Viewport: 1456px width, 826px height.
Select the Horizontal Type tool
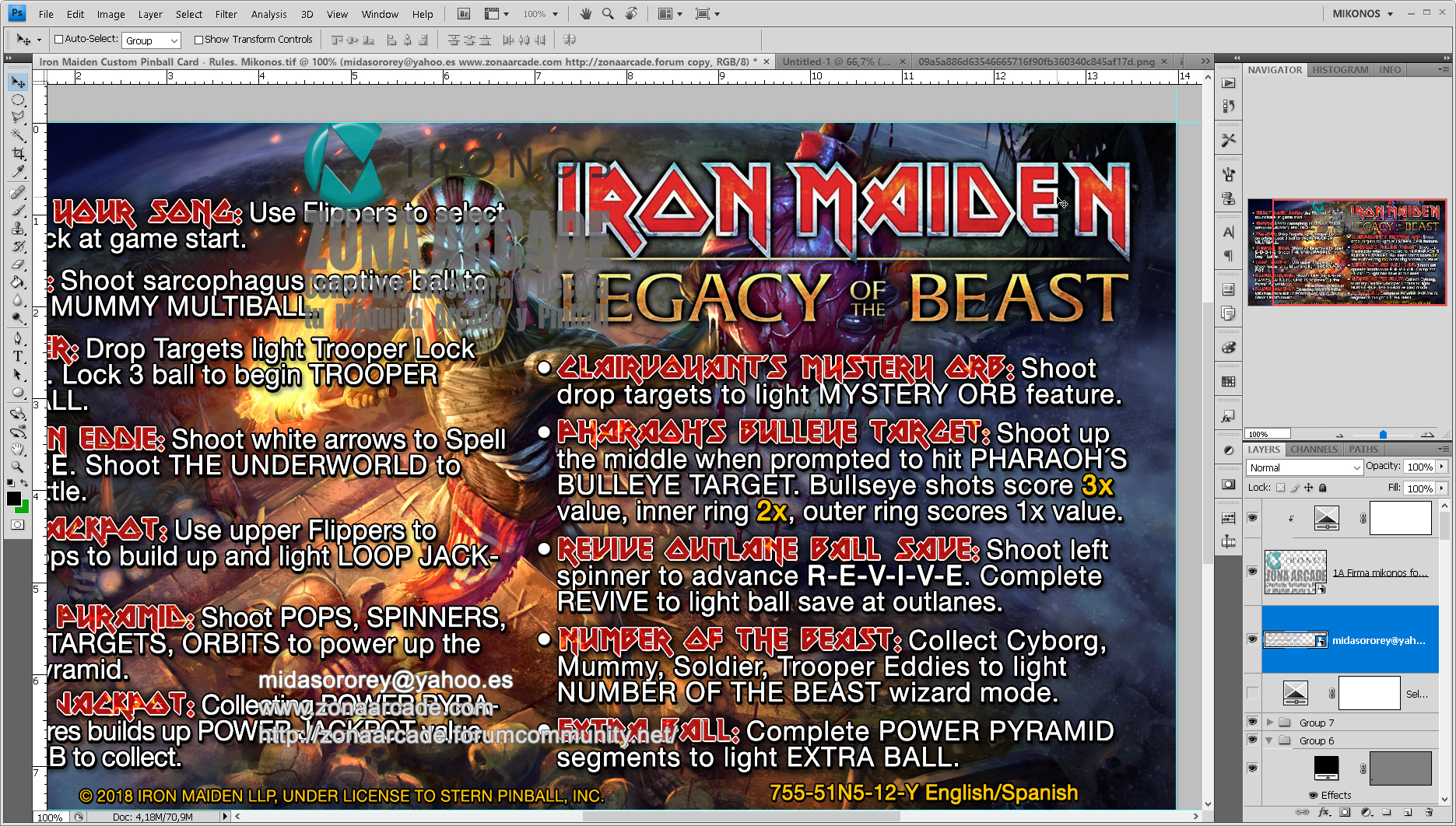click(18, 356)
